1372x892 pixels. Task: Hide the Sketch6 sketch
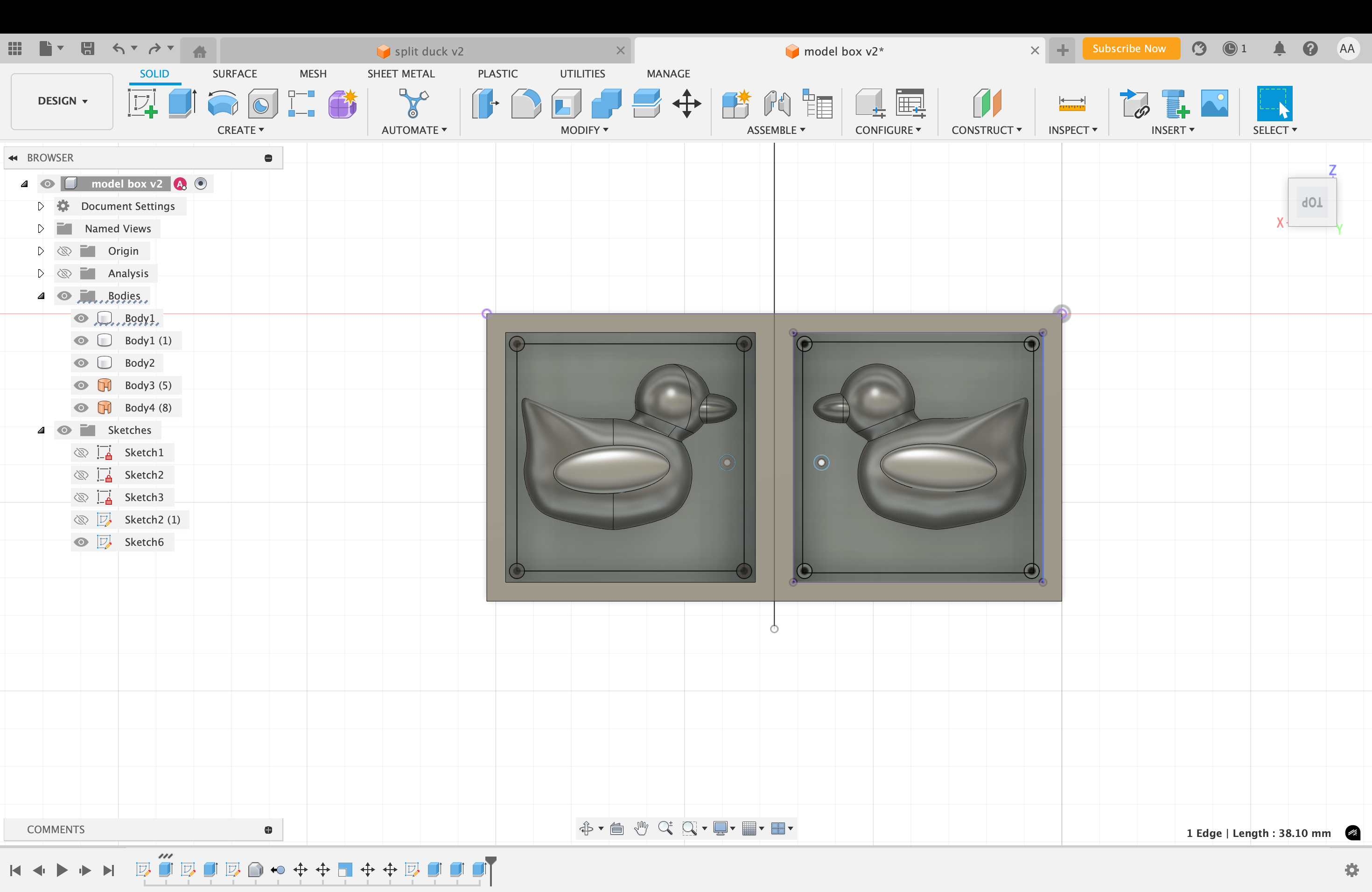click(81, 542)
